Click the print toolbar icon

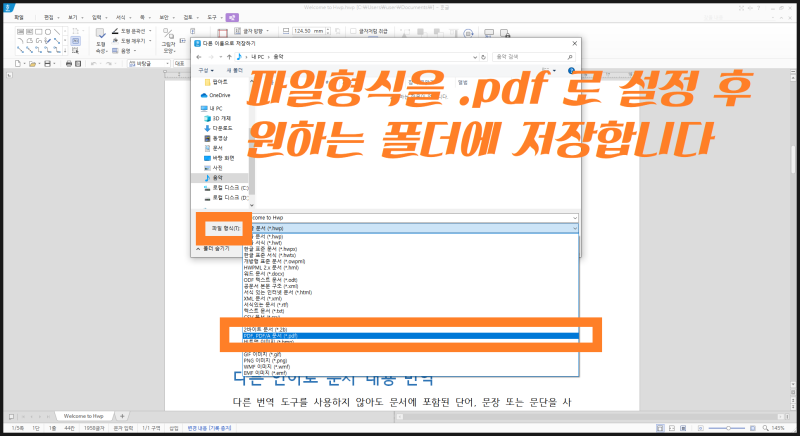[68, 64]
